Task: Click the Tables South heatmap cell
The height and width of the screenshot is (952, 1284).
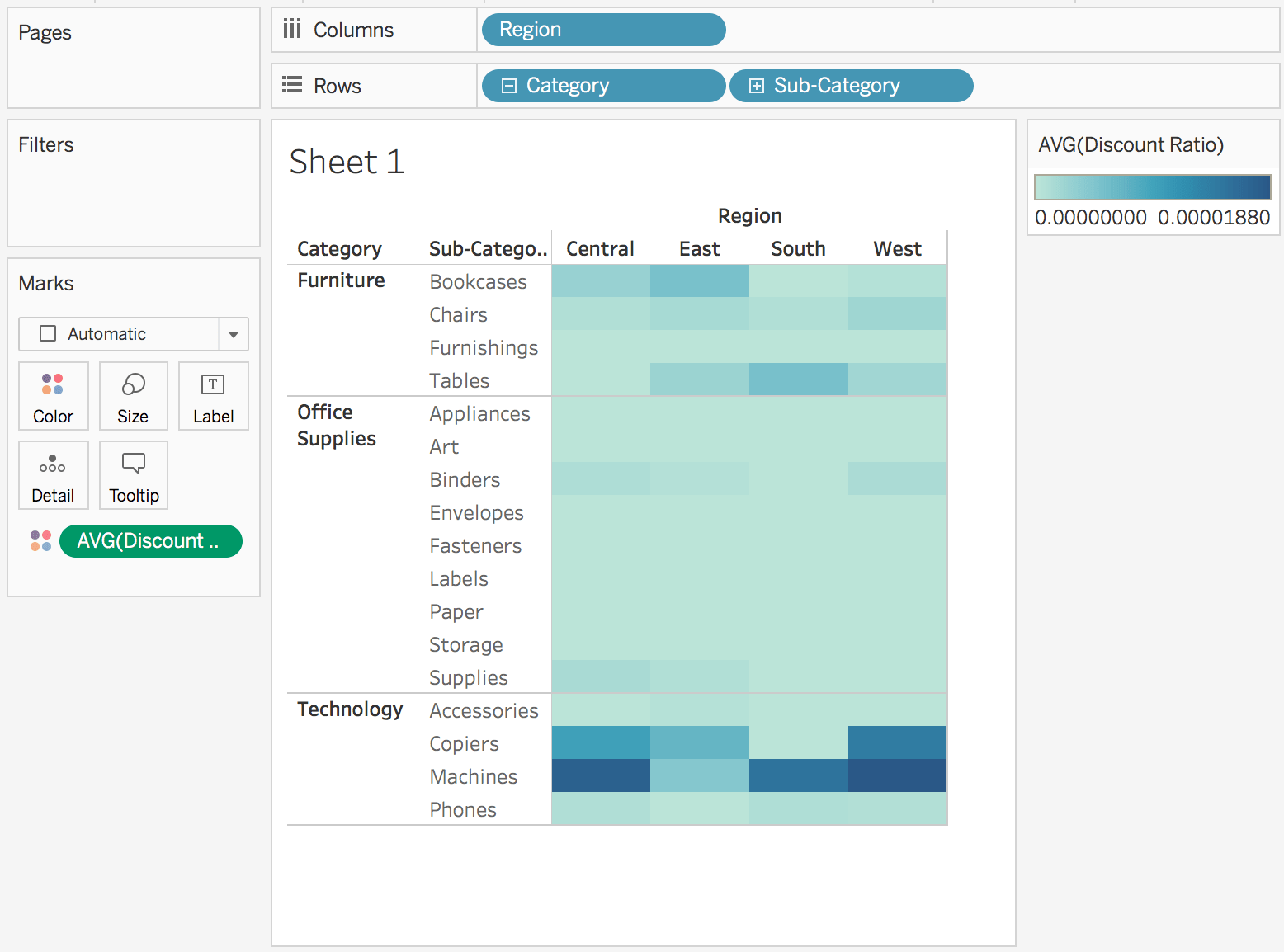Action: [x=799, y=379]
